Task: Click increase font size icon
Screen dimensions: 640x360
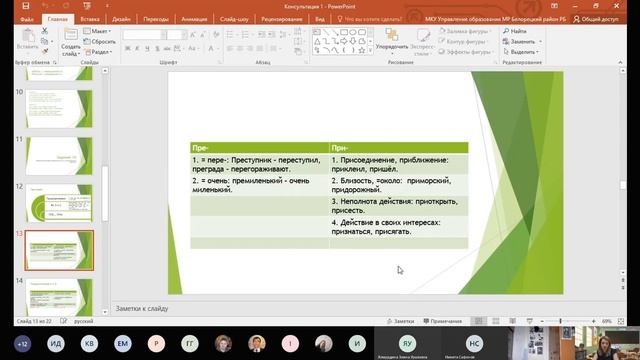Action: [x=193, y=35]
